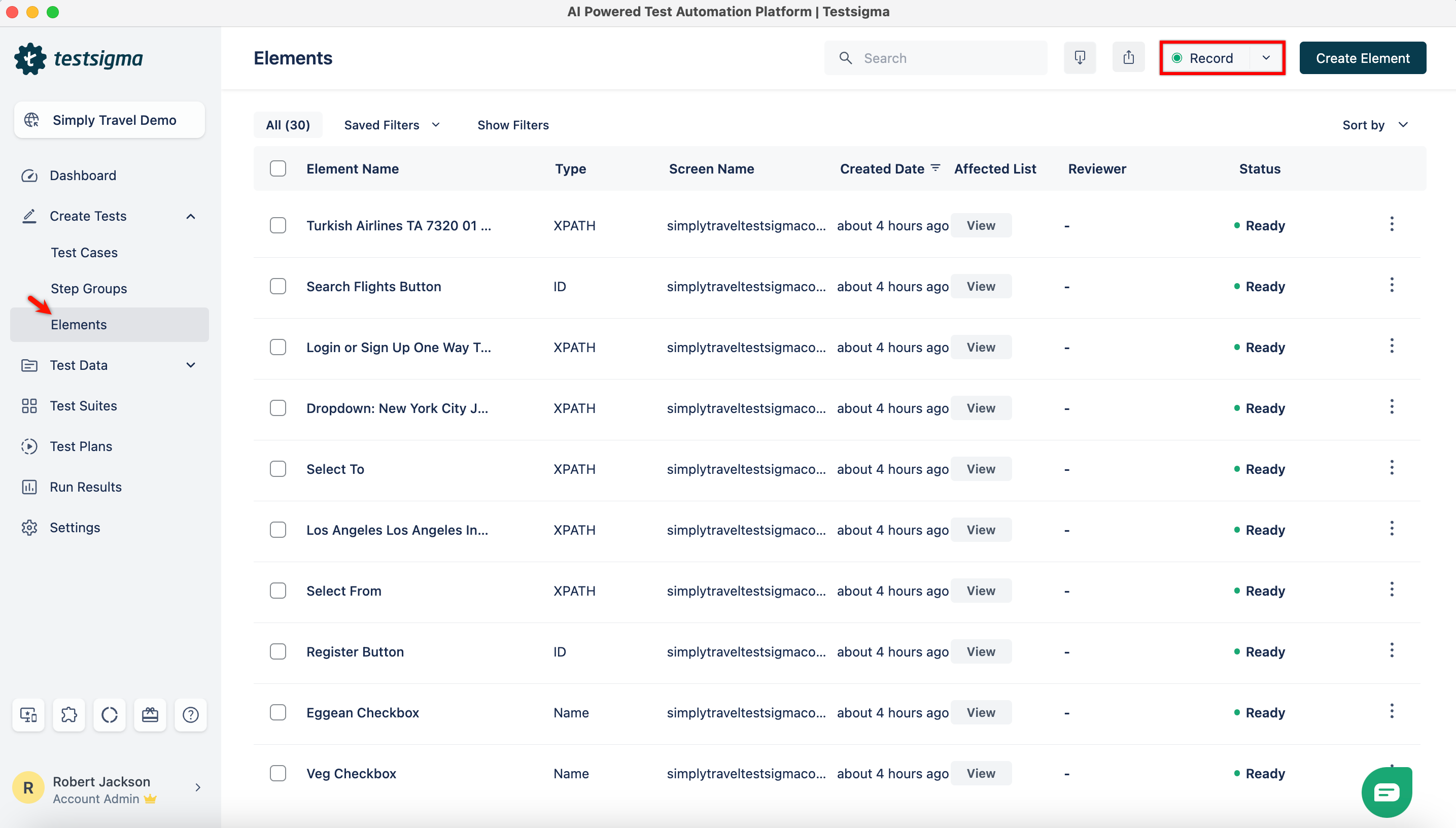Expand Robert Jackson account menu
The image size is (1456, 828).
[x=198, y=787]
